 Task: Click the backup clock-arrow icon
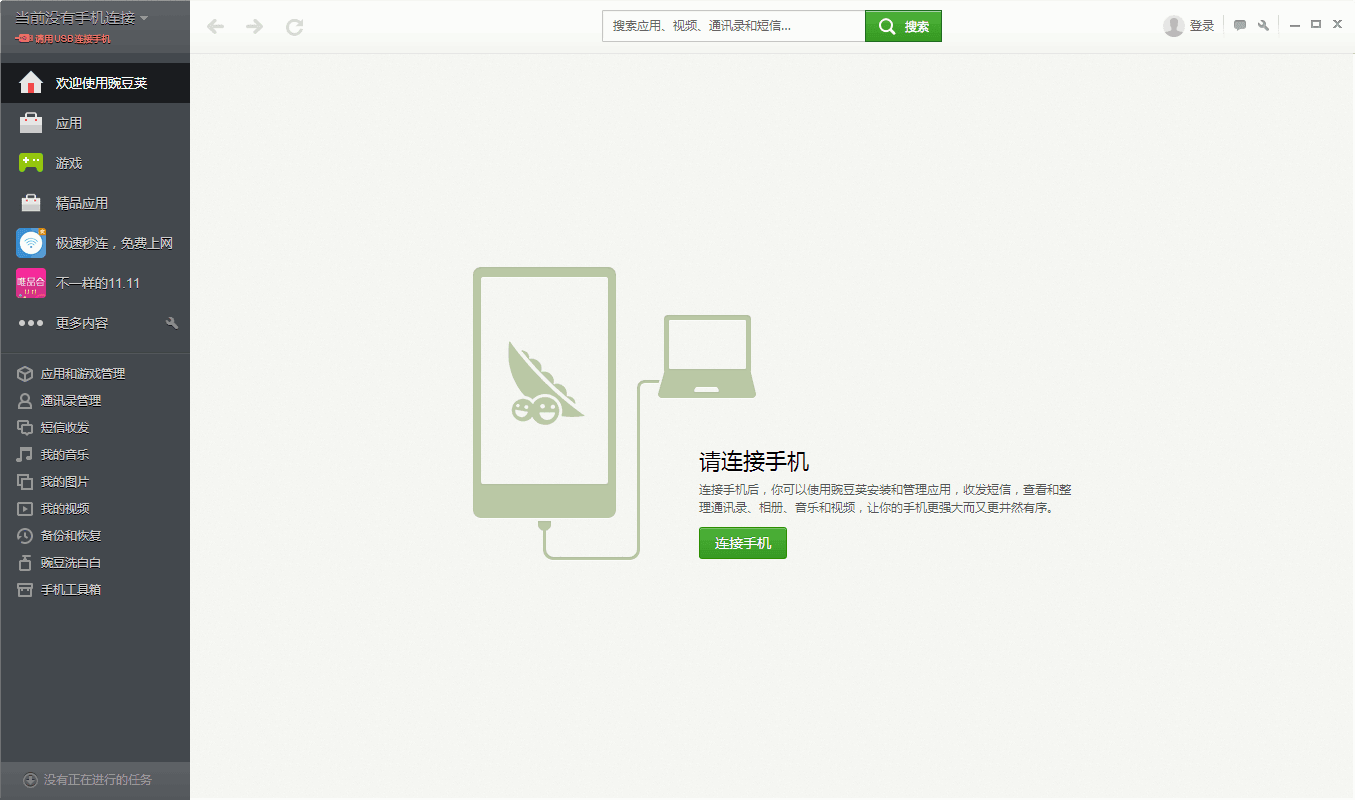(25, 536)
